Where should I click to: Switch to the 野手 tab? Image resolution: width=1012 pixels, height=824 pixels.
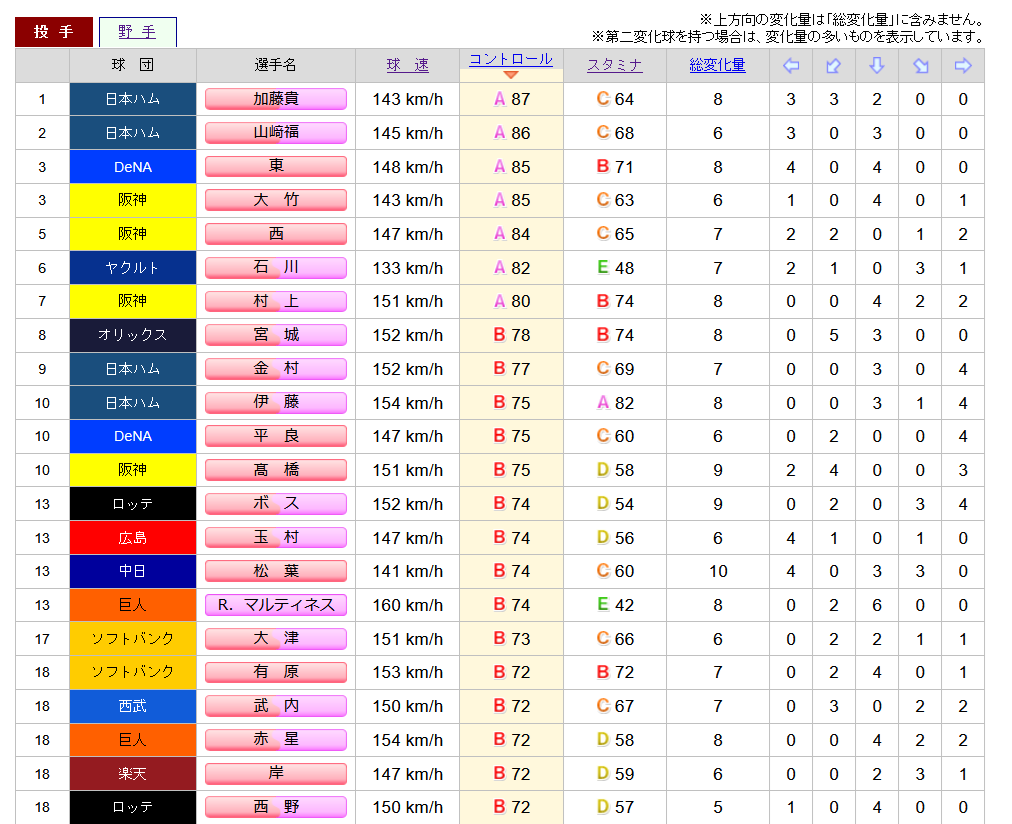tap(137, 32)
